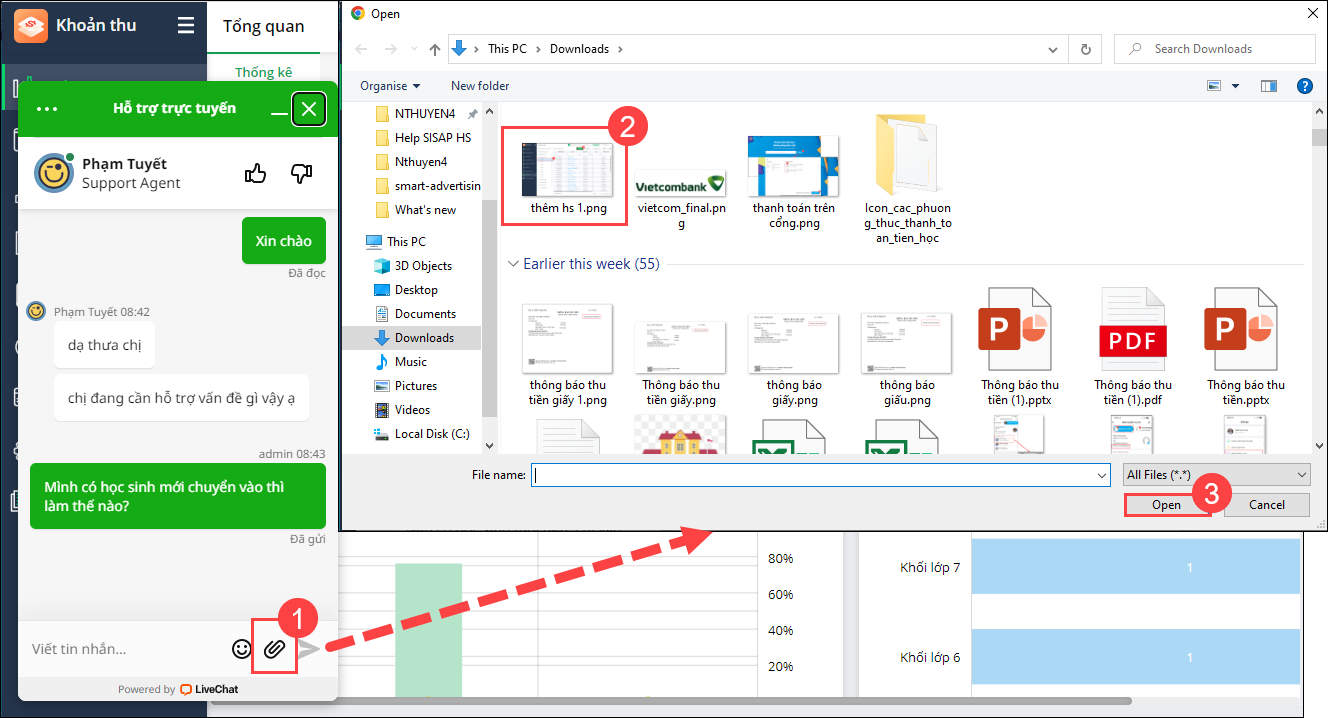1328x718 pixels.
Task: Click the attachment paperclip icon in chat
Action: [x=274, y=649]
